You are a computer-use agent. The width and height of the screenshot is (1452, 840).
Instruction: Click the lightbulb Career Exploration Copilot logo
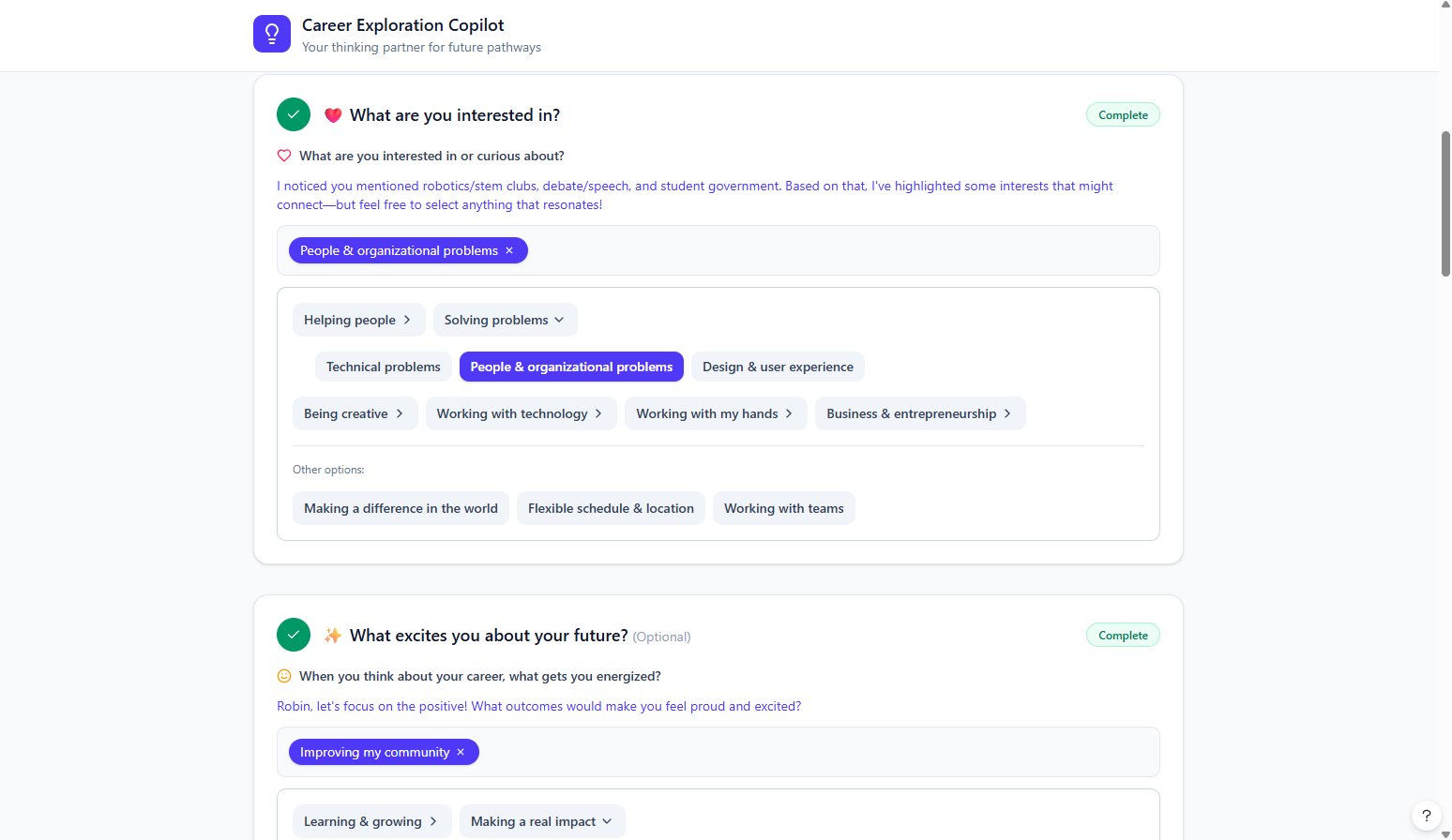(272, 34)
